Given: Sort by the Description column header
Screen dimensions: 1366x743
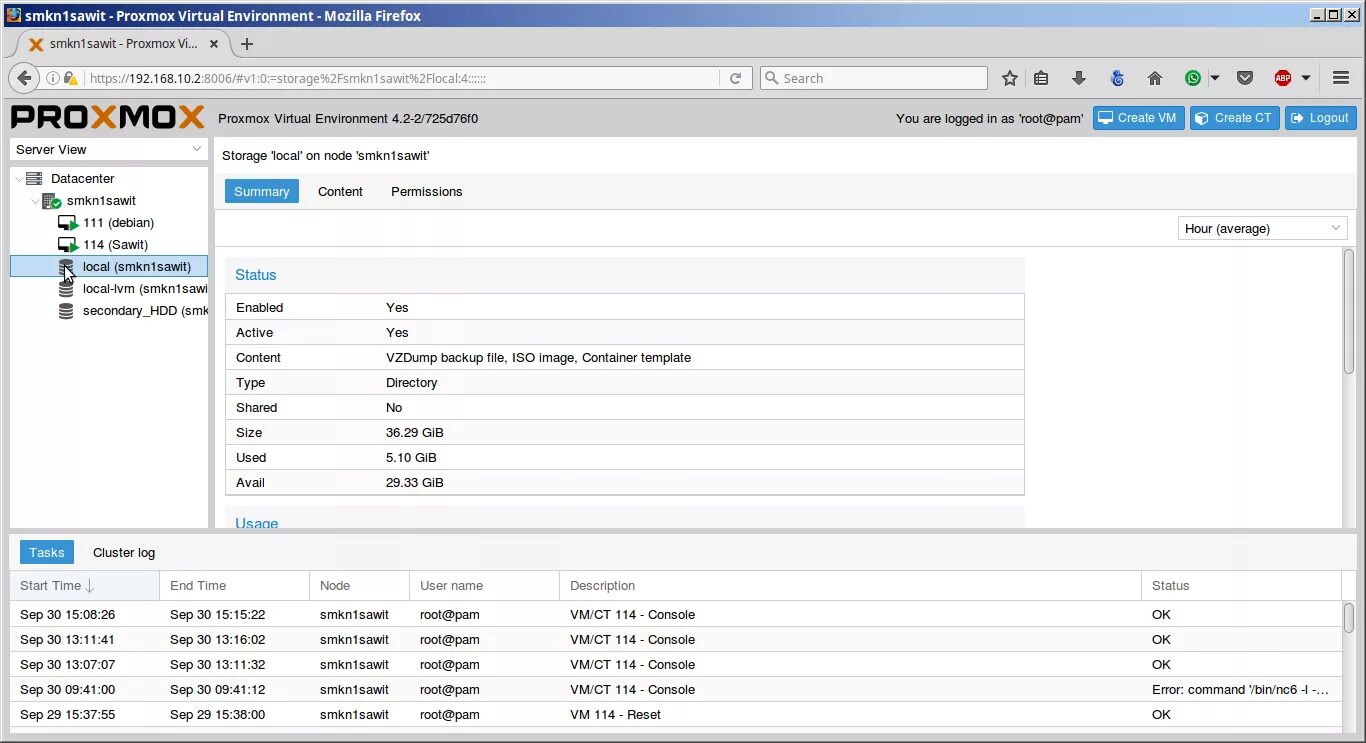Looking at the screenshot, I should (x=850, y=586).
